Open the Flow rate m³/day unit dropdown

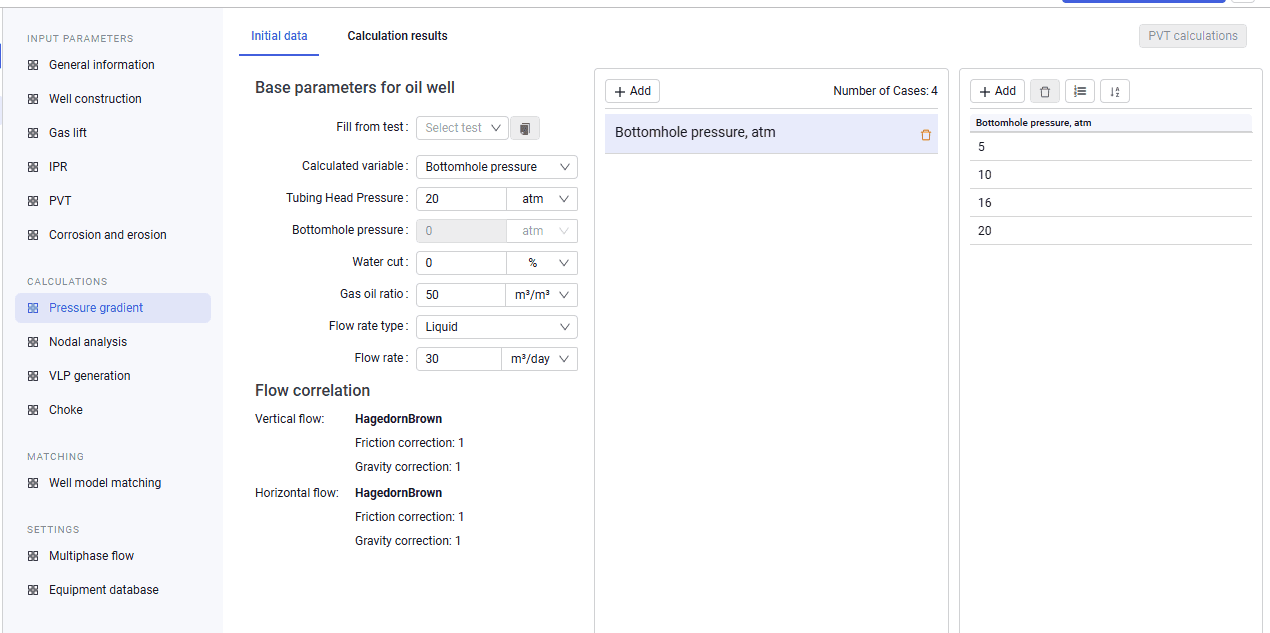pyautogui.click(x=539, y=359)
